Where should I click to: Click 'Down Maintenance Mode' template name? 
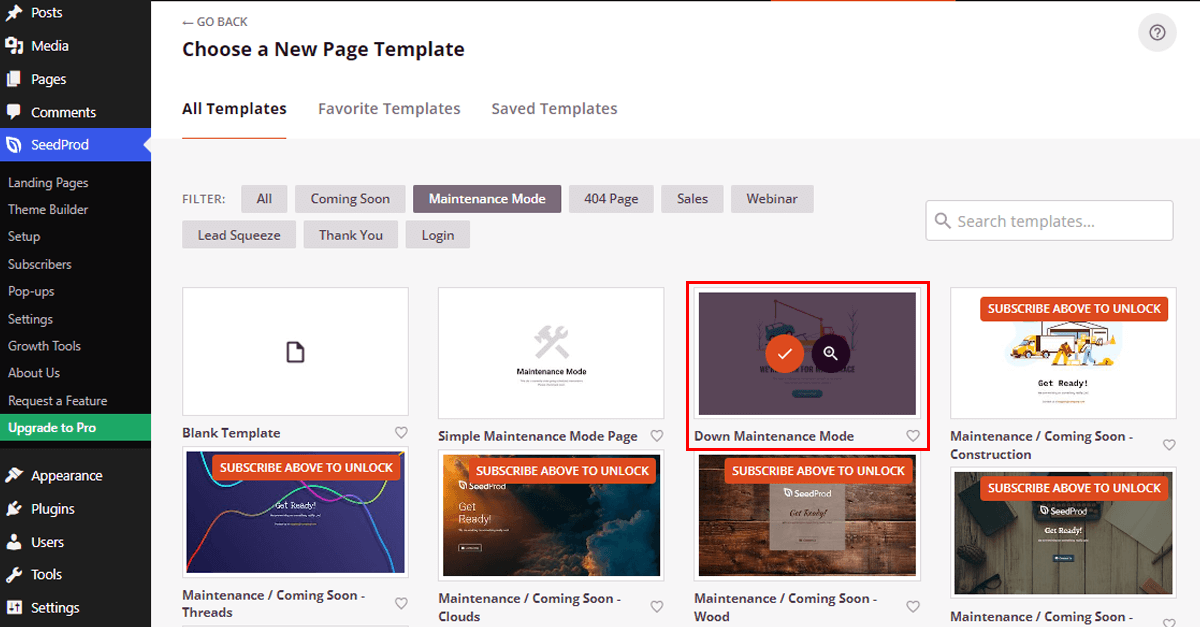coord(774,436)
